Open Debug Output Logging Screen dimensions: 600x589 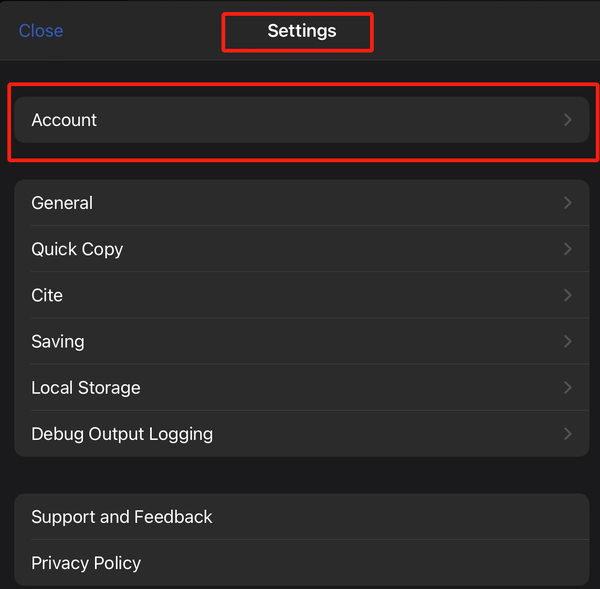(x=302, y=434)
